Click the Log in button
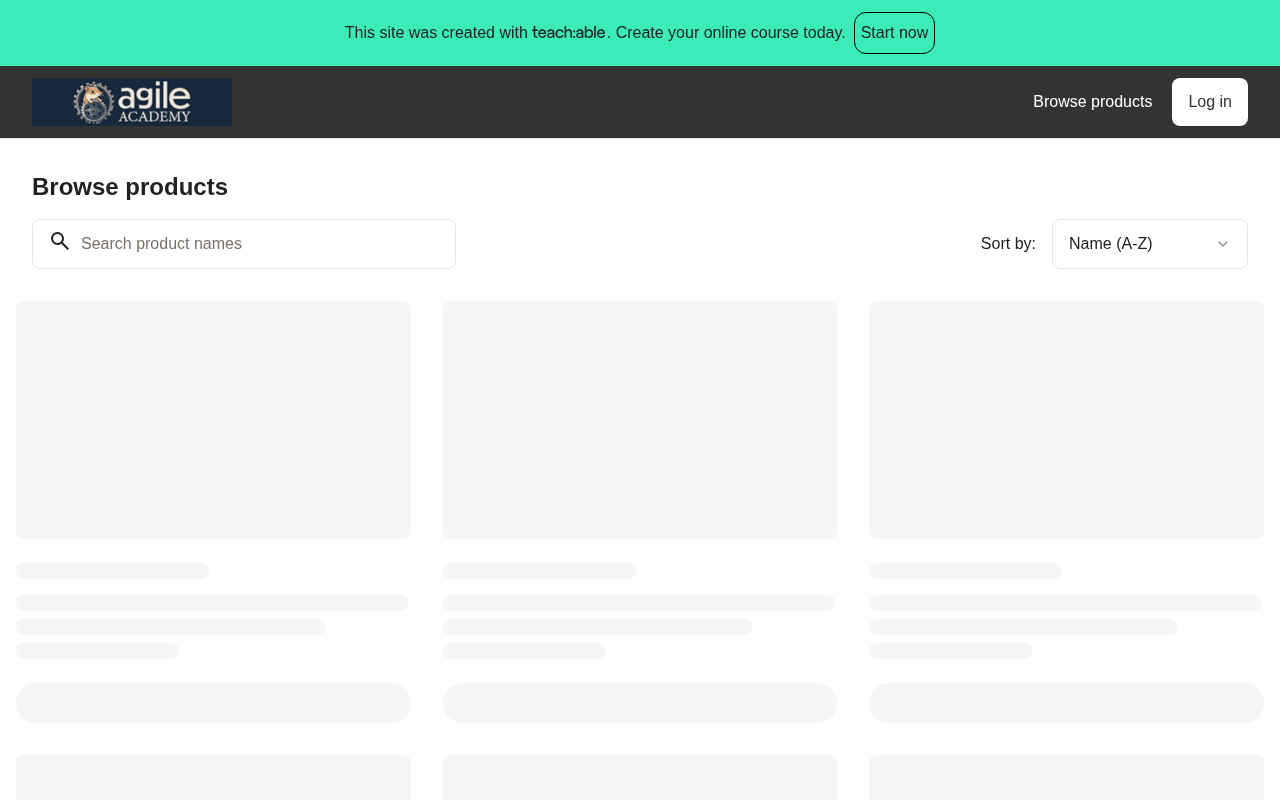The width and height of the screenshot is (1280, 800). (x=1209, y=102)
